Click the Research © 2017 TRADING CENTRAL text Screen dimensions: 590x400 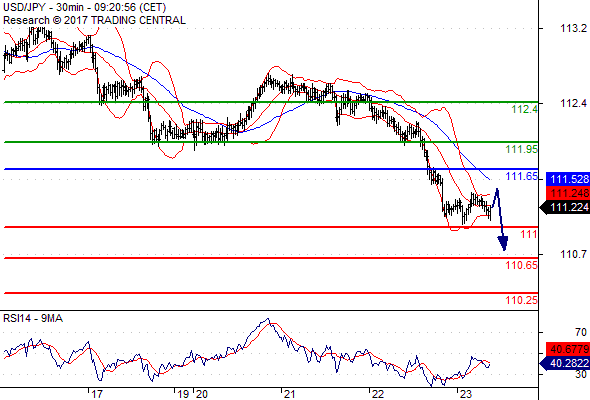click(94, 20)
